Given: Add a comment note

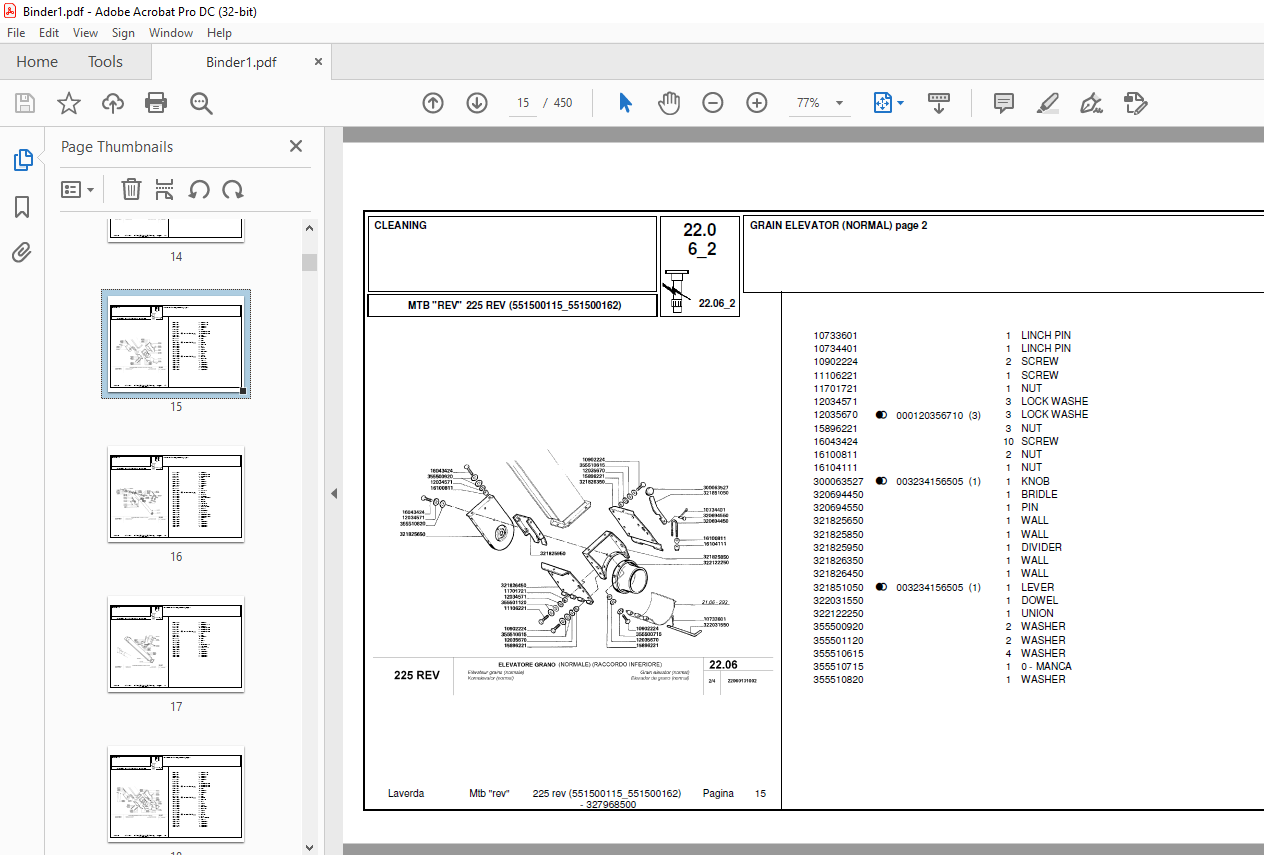Looking at the screenshot, I should pos(1004,103).
